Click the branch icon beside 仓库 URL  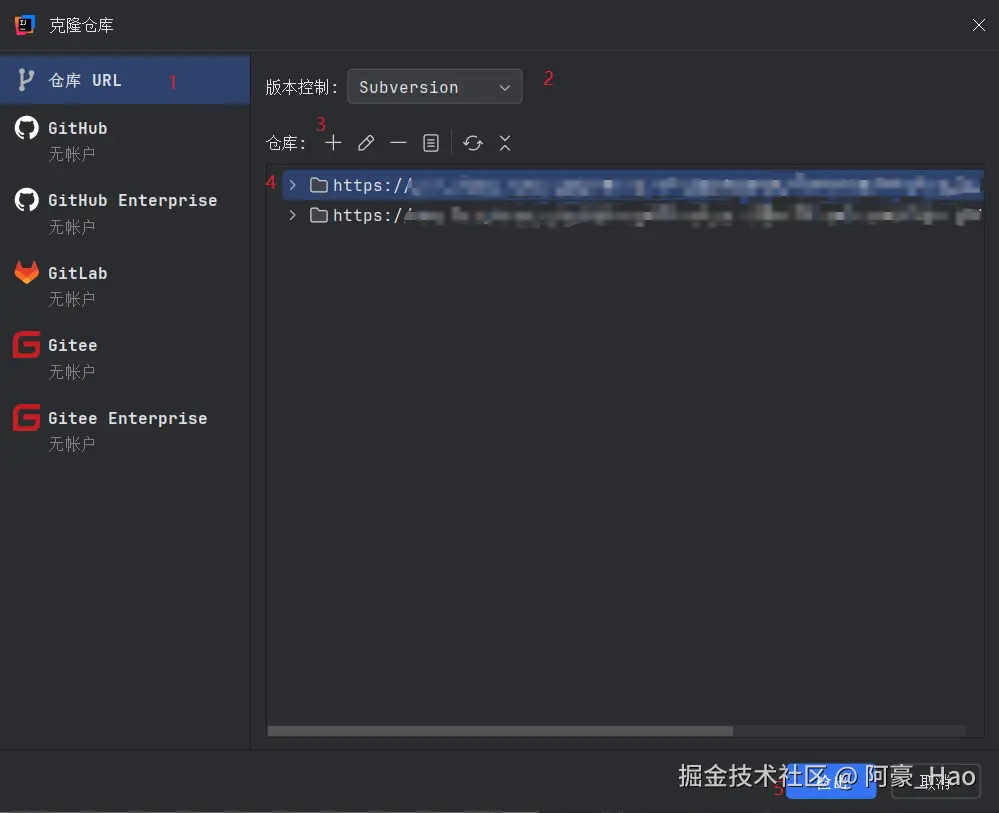[x=25, y=80]
